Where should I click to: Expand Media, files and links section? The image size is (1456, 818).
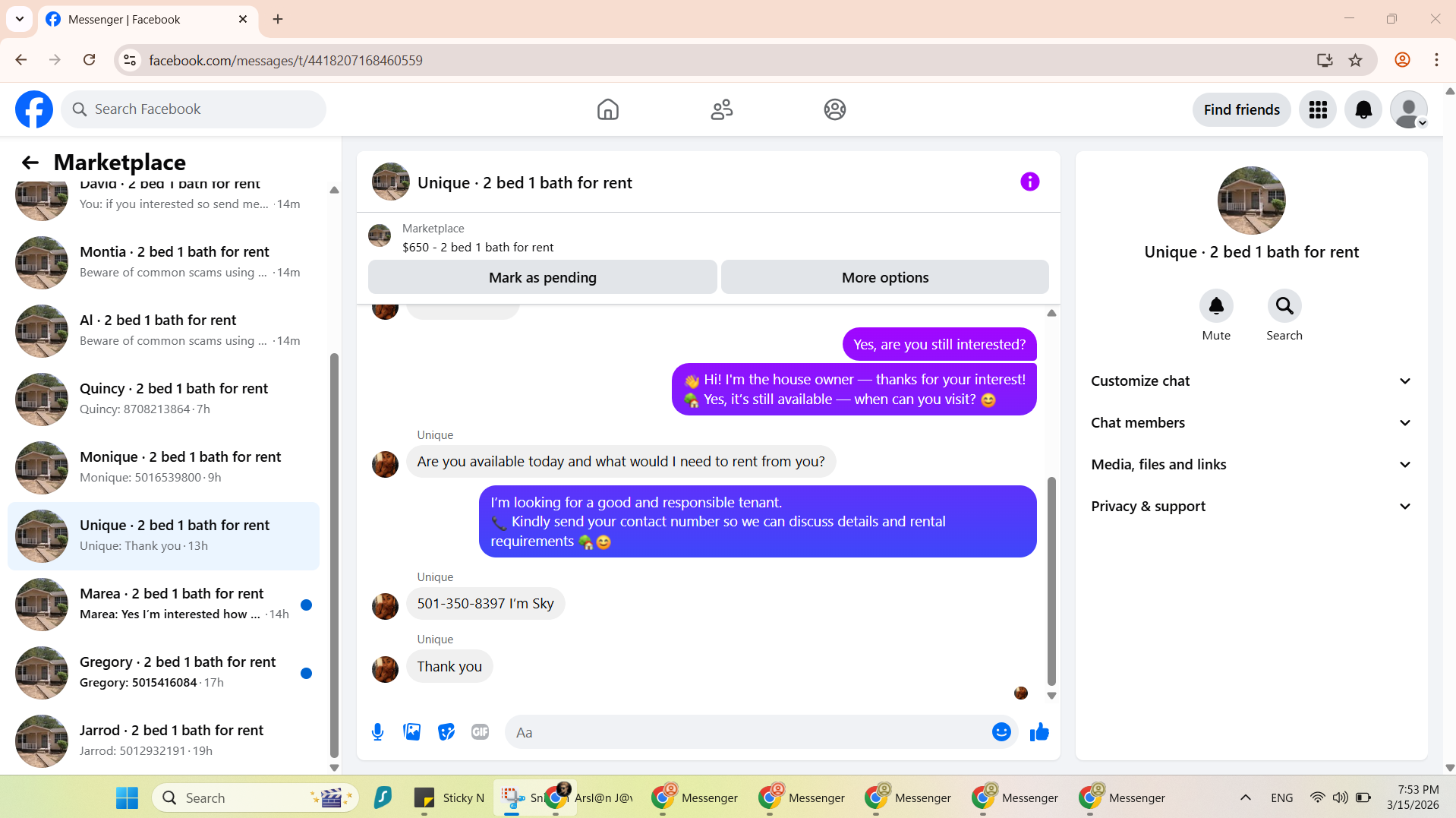point(1251,465)
